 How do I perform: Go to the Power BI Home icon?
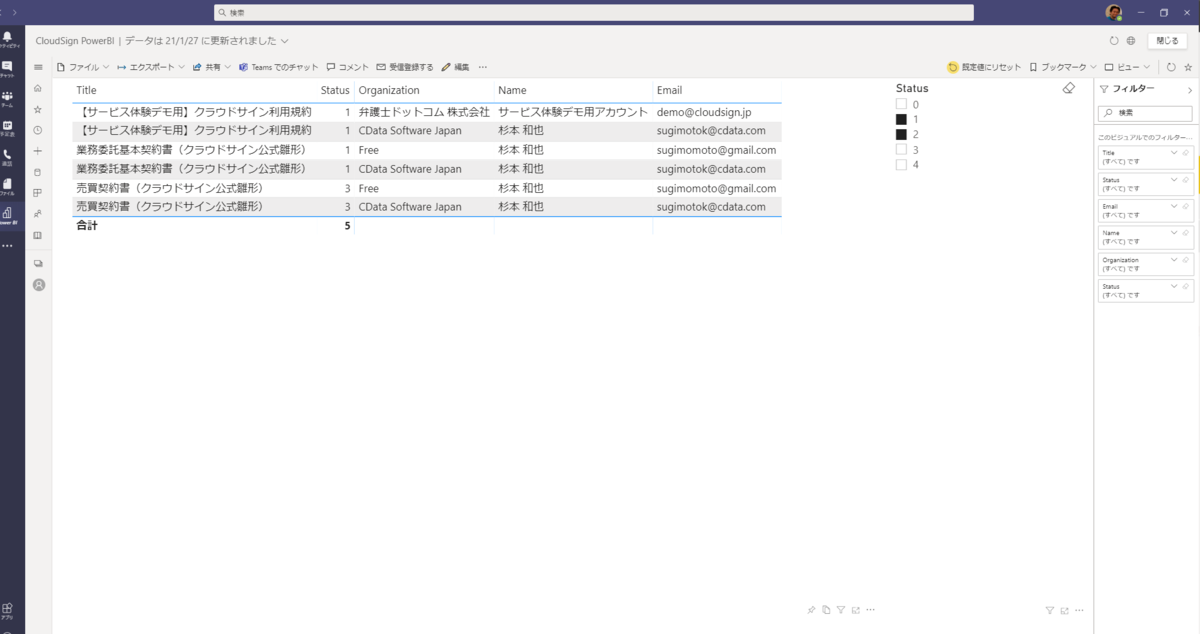coord(38,88)
